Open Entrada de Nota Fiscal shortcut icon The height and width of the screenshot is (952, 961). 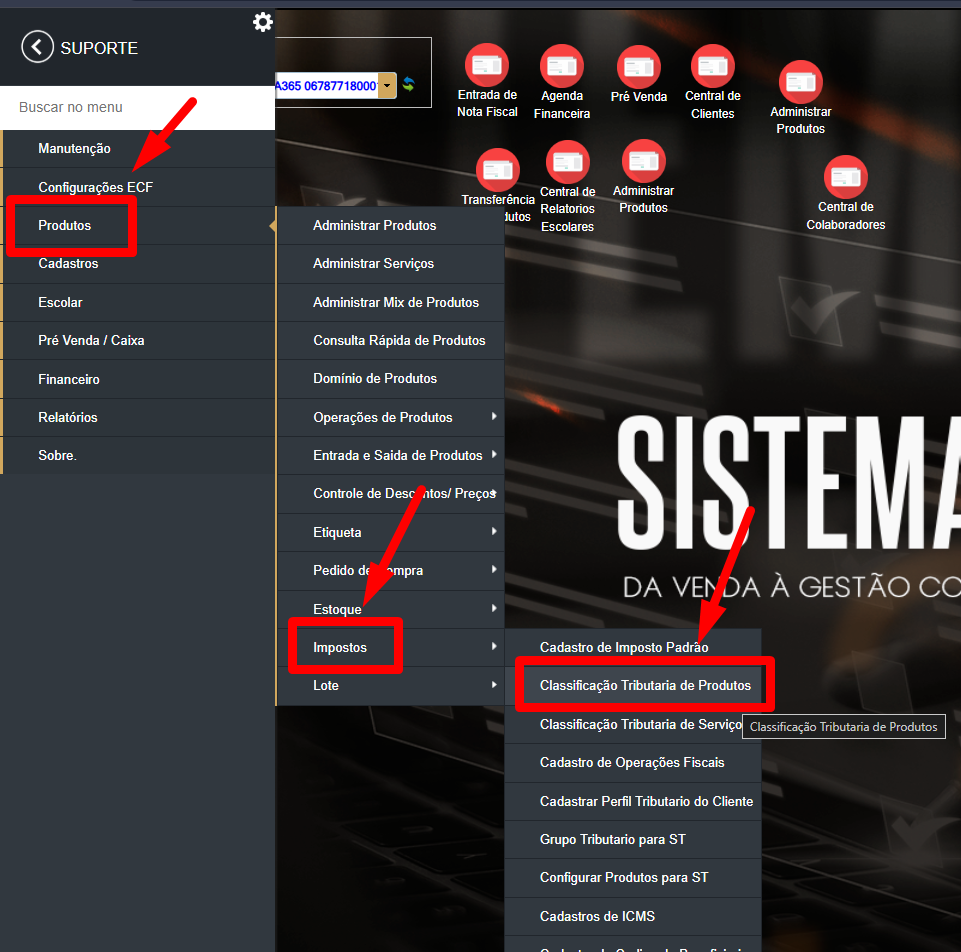pos(487,65)
